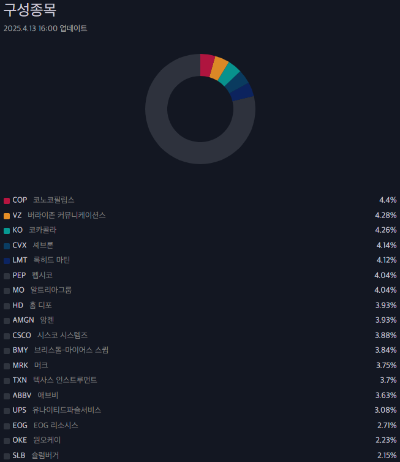Open the SLB holding entry
Viewport: 400px width, 462px height.
click(200, 455)
